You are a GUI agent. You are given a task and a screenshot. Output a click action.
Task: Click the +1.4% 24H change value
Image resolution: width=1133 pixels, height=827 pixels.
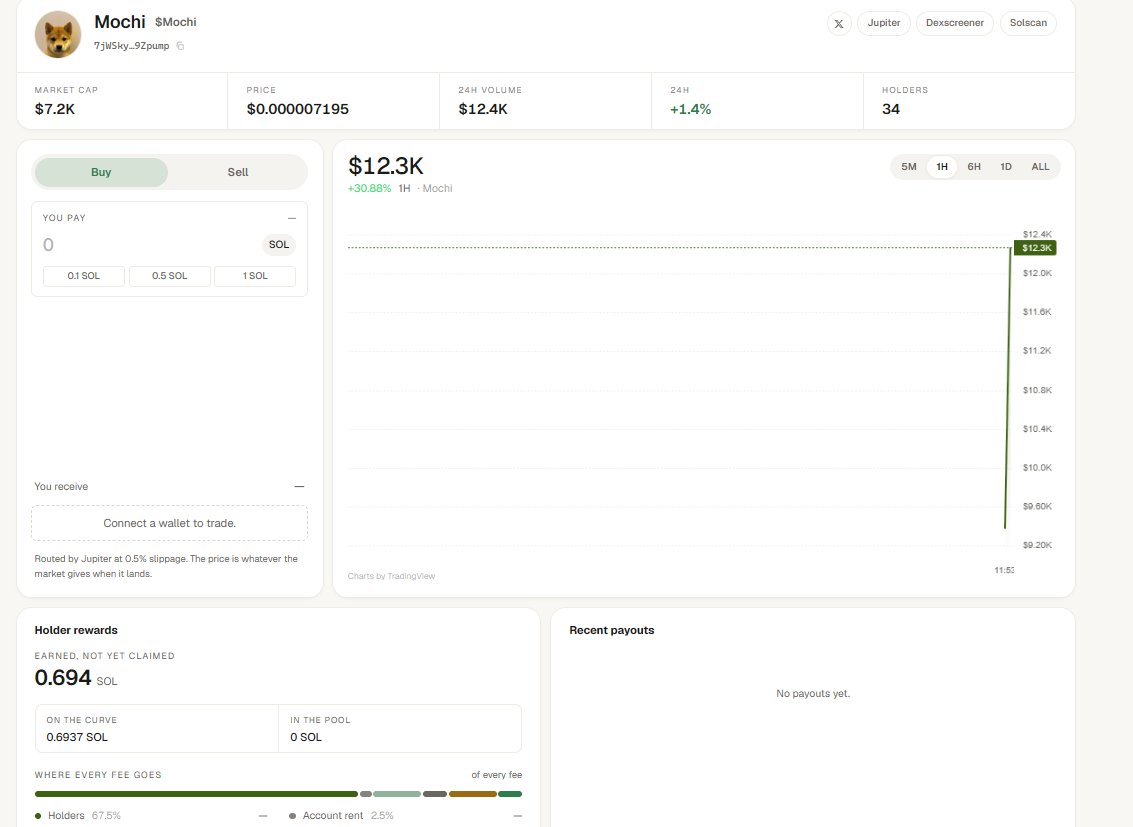(x=691, y=109)
